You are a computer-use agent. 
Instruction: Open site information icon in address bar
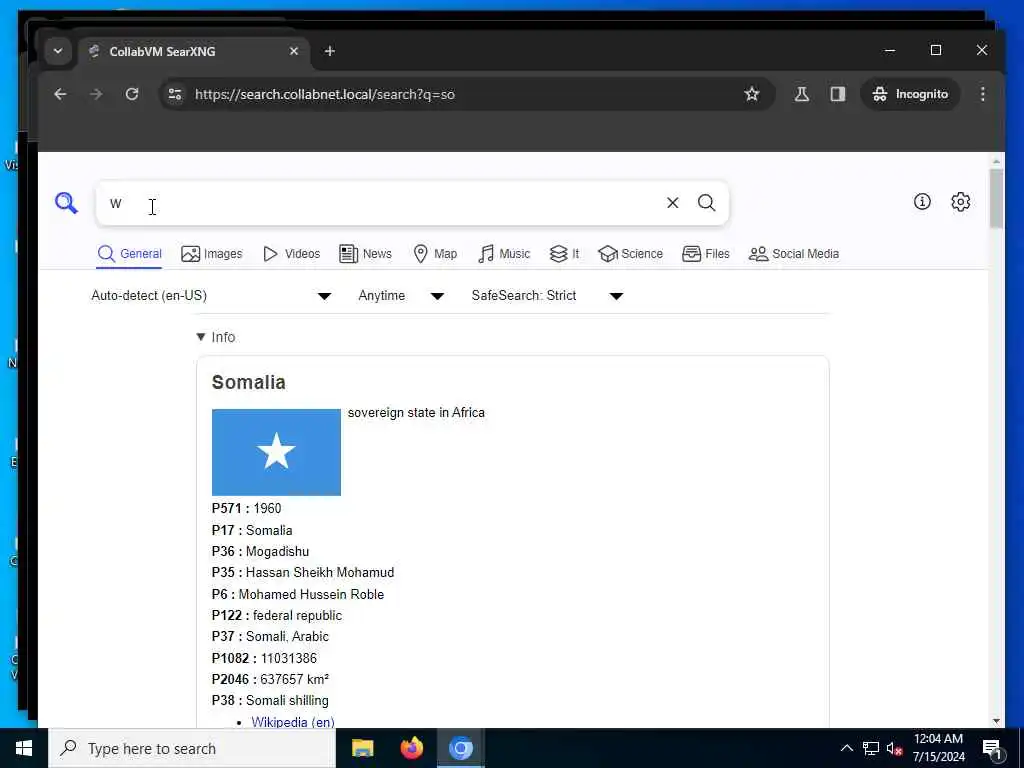[174, 94]
